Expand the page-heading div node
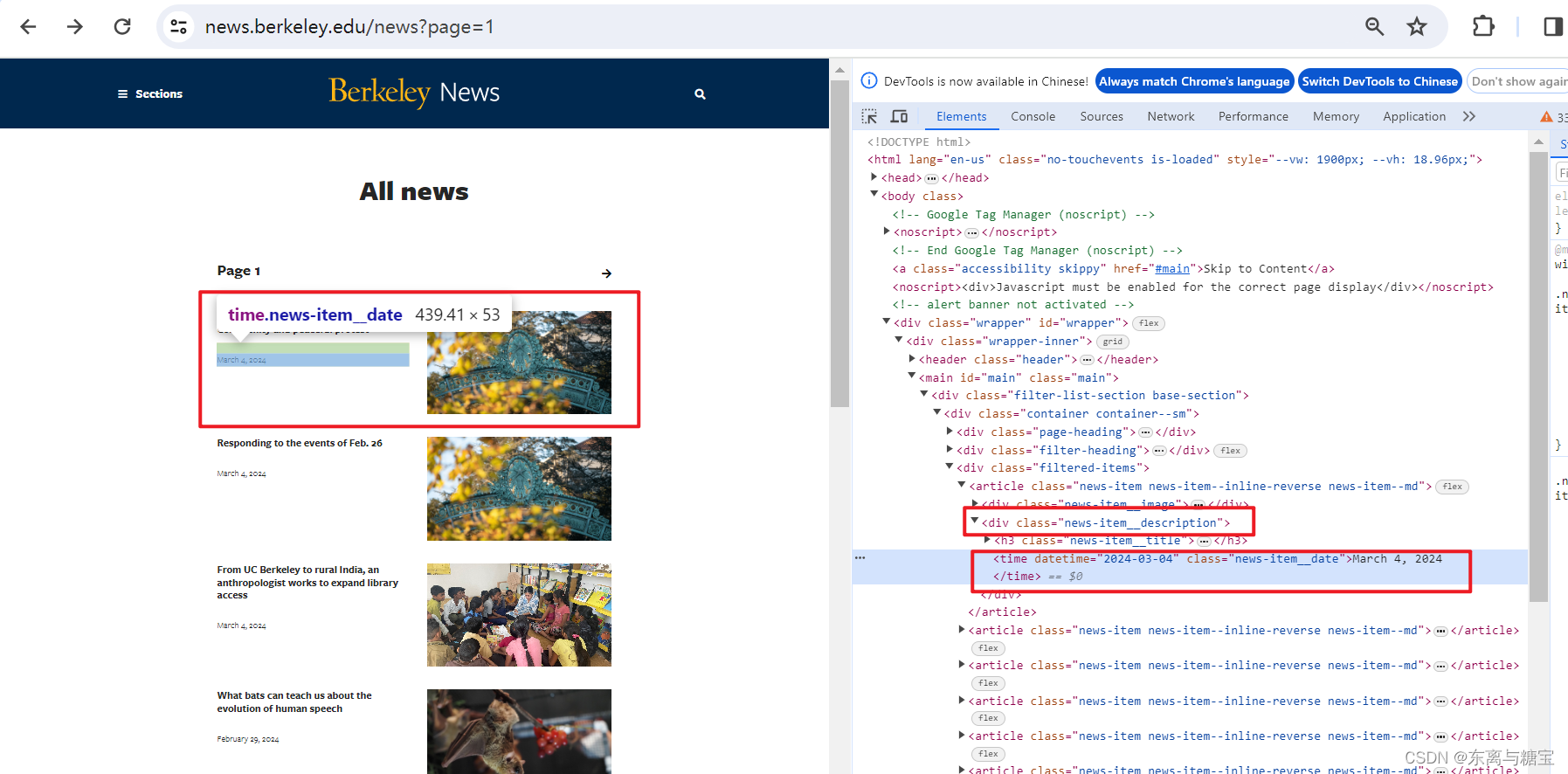 click(950, 432)
